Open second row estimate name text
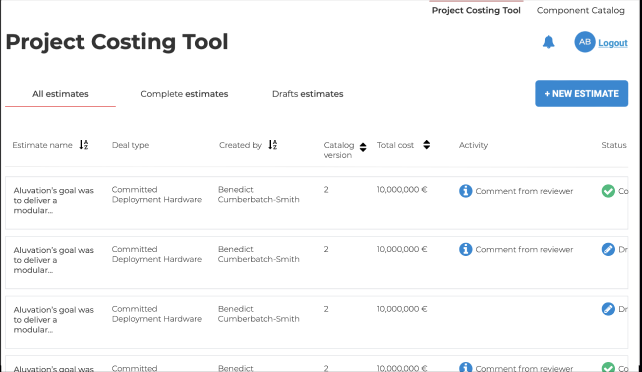The height and width of the screenshot is (372, 642). pyautogui.click(x=54, y=260)
